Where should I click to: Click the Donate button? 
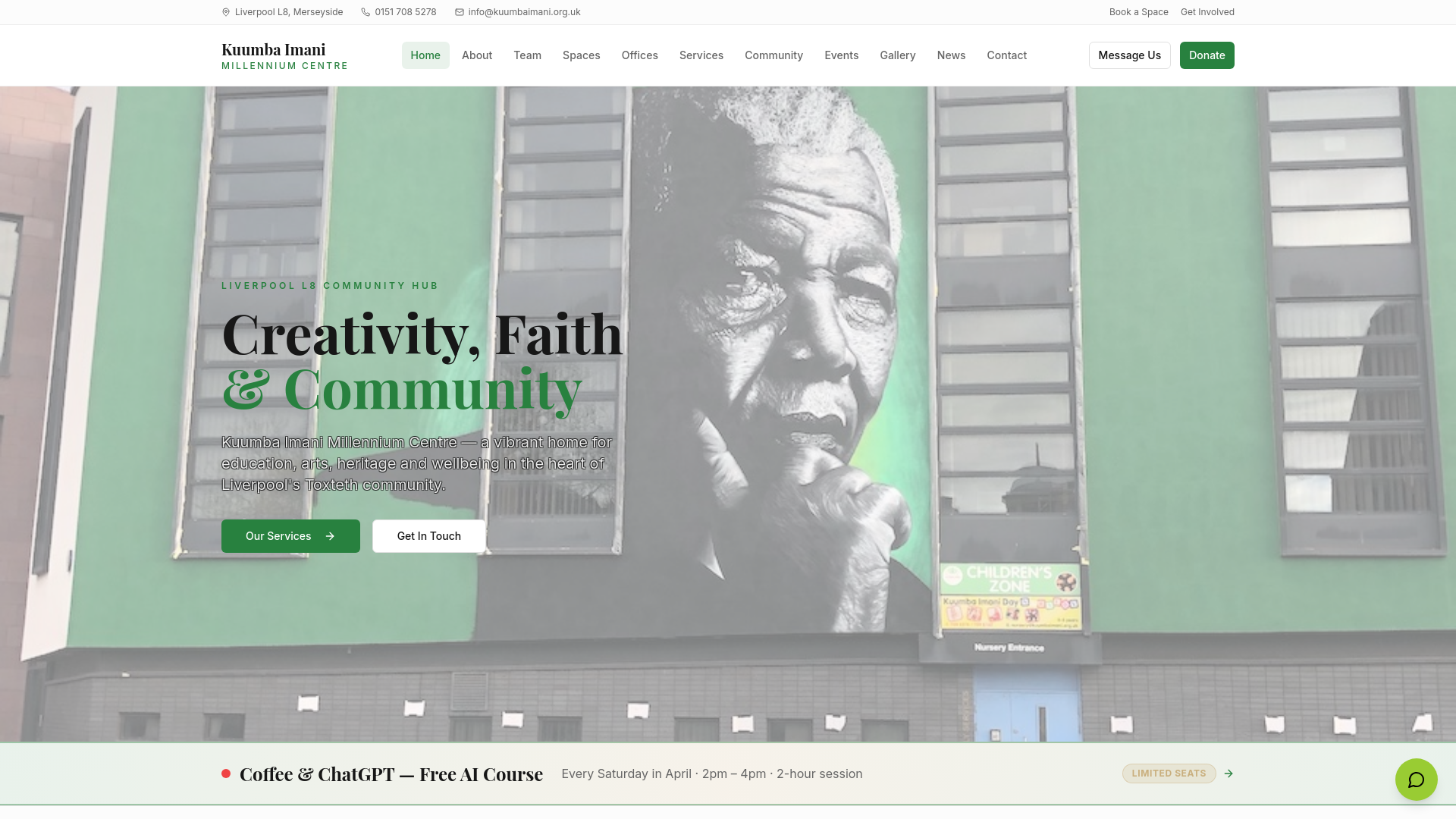1207,55
